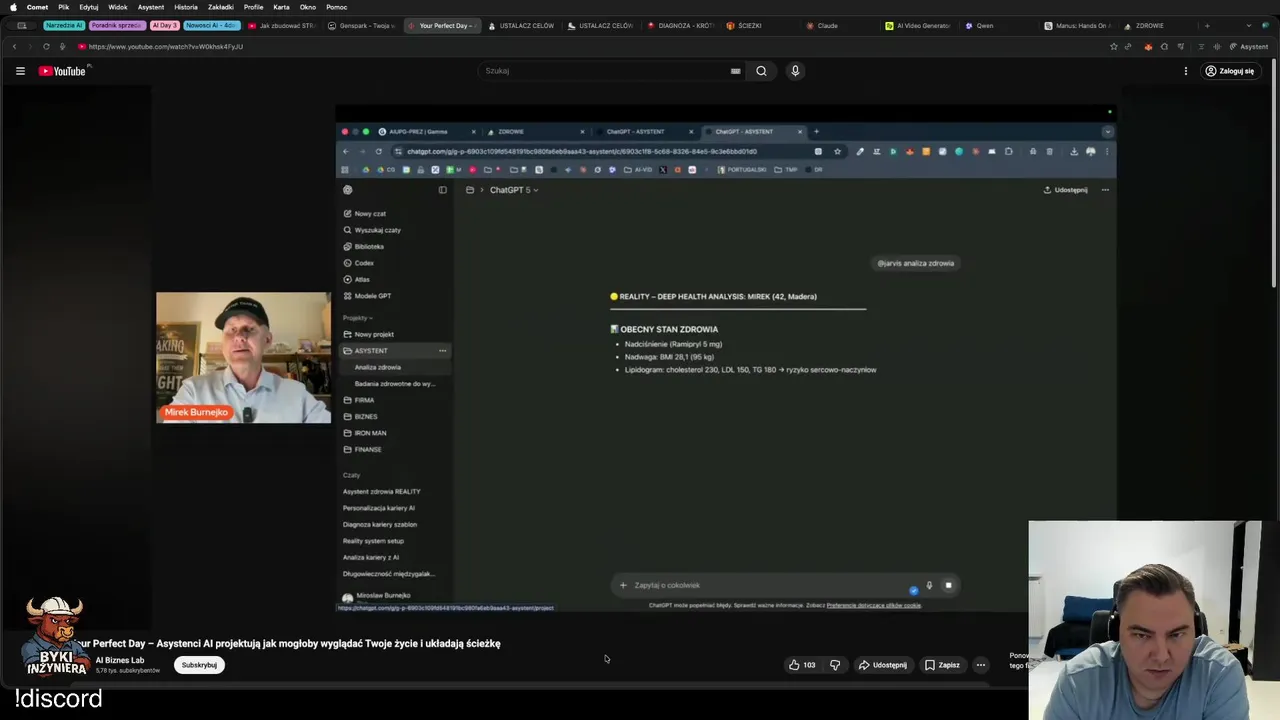The width and height of the screenshot is (1280, 720).
Task: Open the Asystent button in Comet toolbar
Action: coord(1249,46)
